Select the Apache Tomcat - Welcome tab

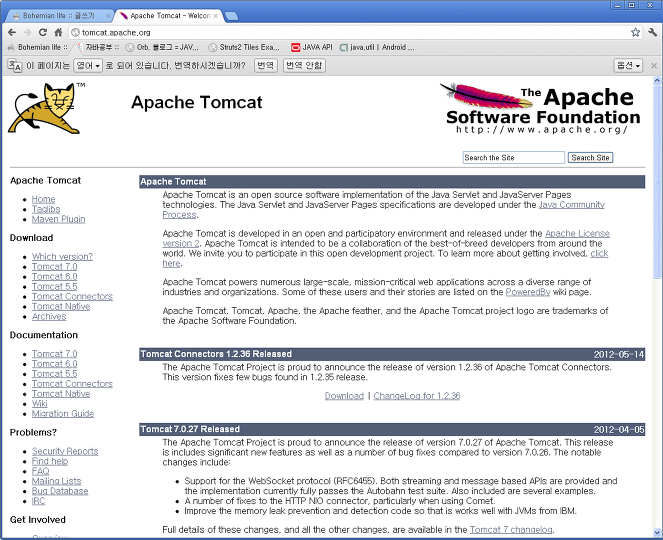[169, 16]
